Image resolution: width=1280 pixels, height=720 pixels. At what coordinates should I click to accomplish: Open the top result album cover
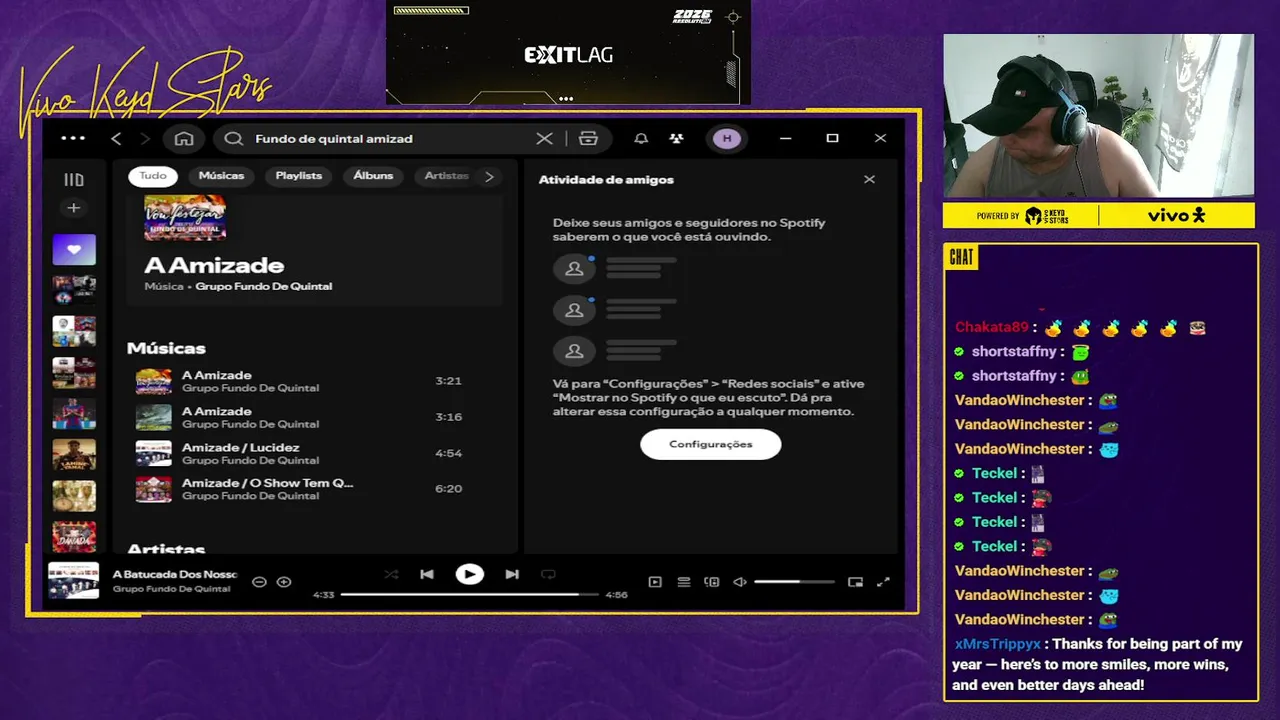click(185, 218)
